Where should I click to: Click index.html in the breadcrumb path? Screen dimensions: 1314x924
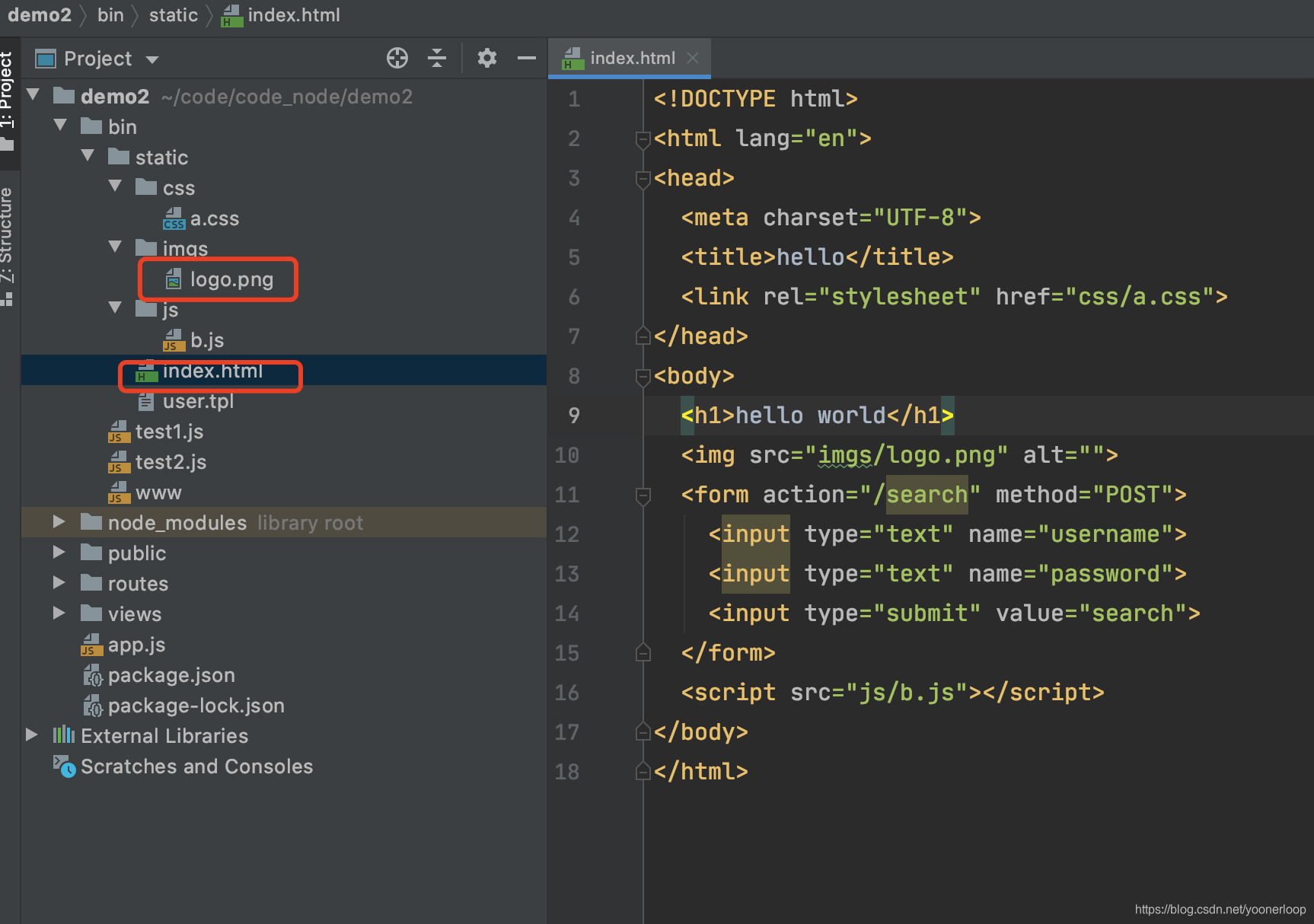[282, 15]
